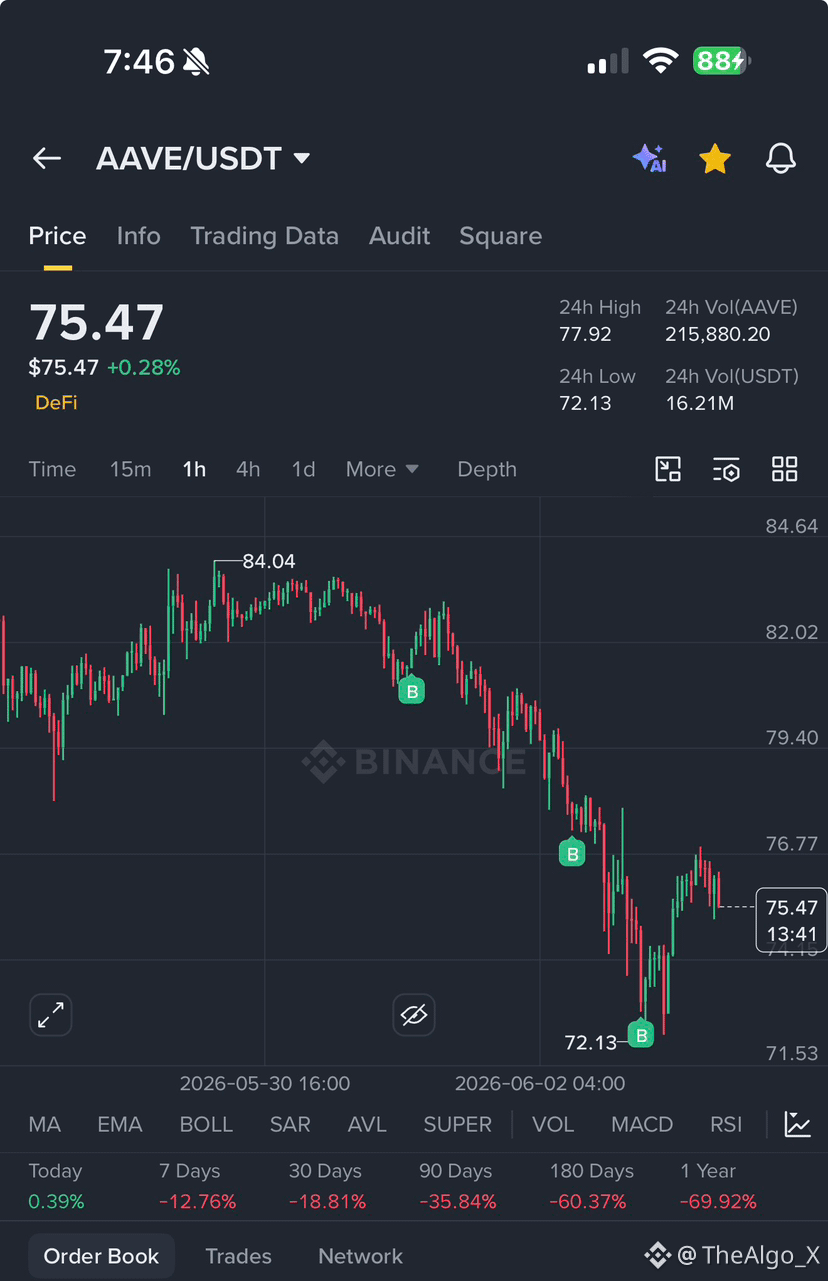Toggle chart visibility eye icon
Image resolution: width=828 pixels, height=1281 pixels.
413,1015
